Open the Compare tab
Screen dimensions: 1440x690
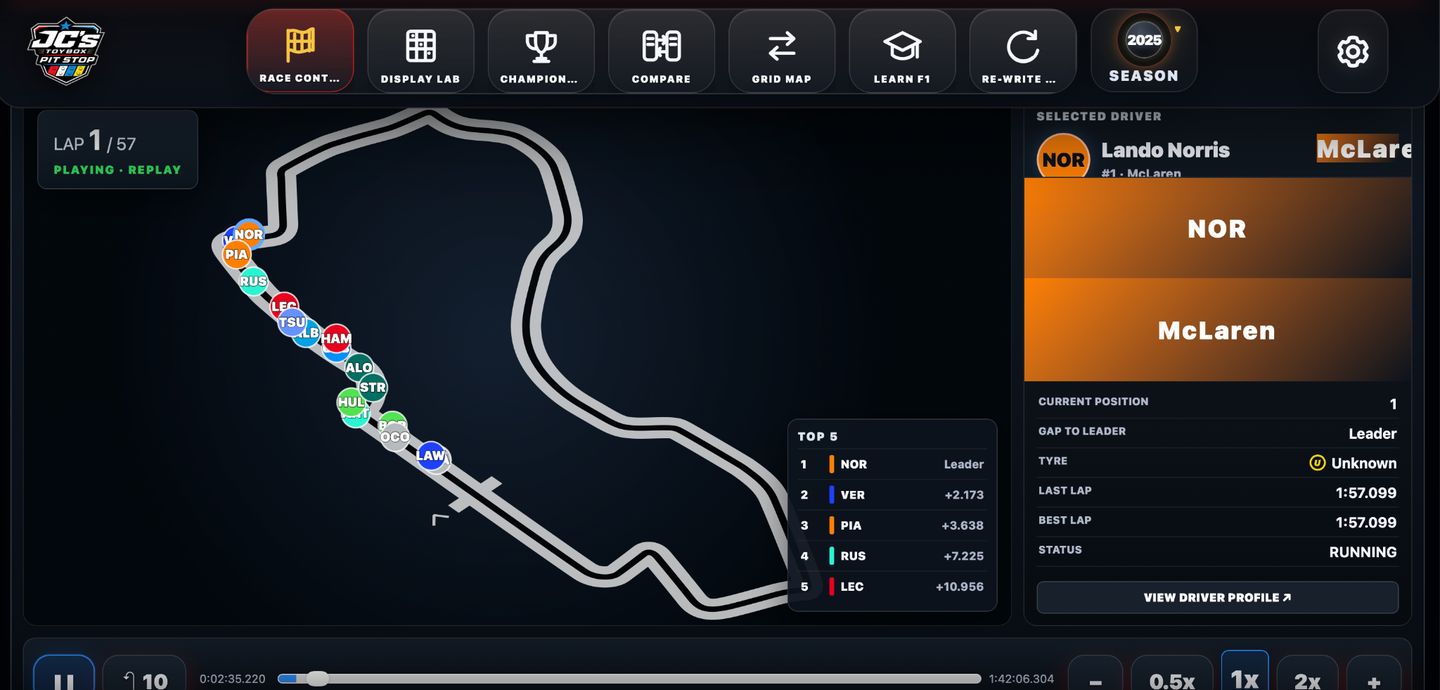pyautogui.click(x=661, y=51)
